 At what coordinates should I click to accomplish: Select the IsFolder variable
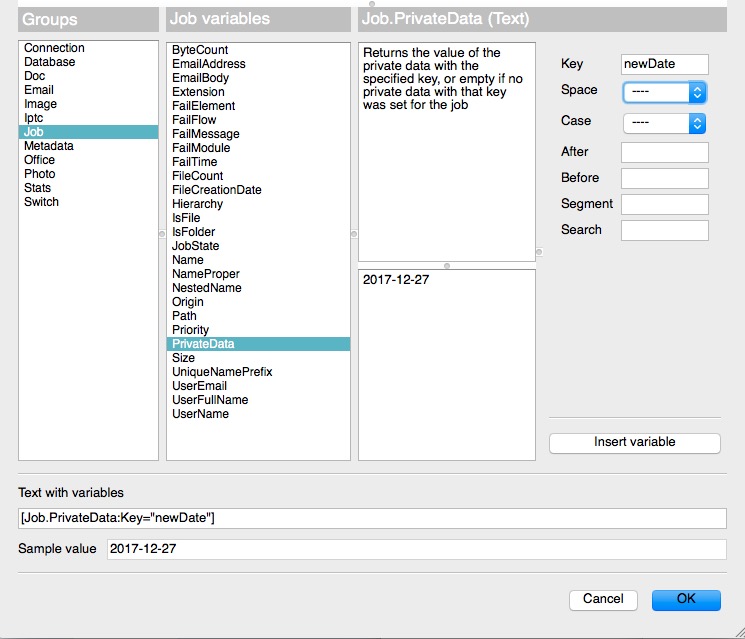tap(258, 232)
